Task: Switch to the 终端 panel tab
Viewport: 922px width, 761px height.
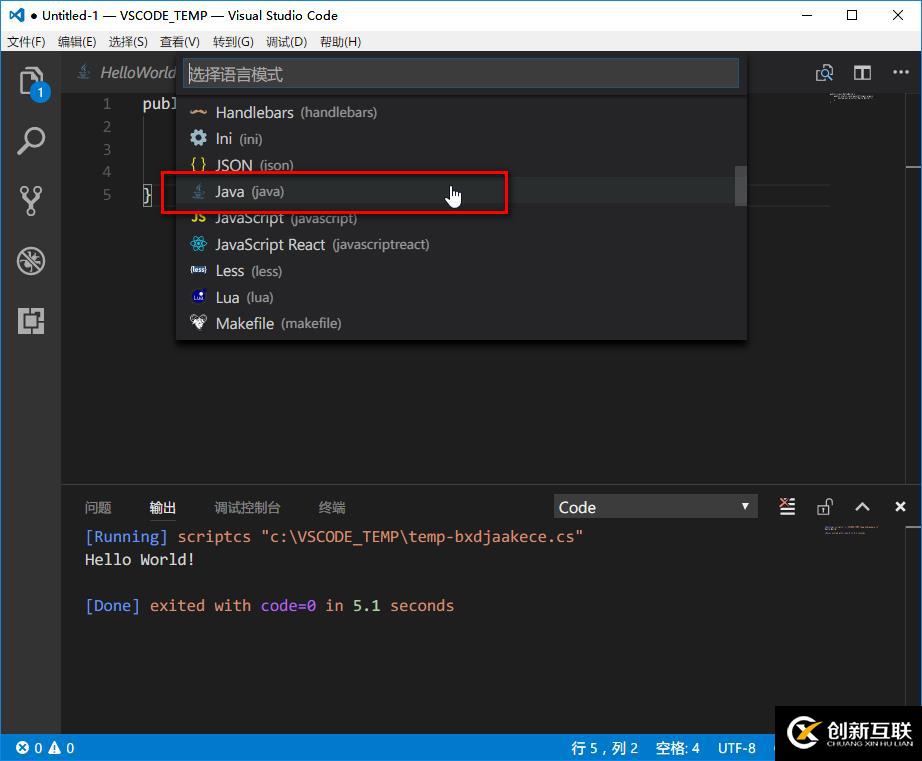Action: pyautogui.click(x=332, y=508)
